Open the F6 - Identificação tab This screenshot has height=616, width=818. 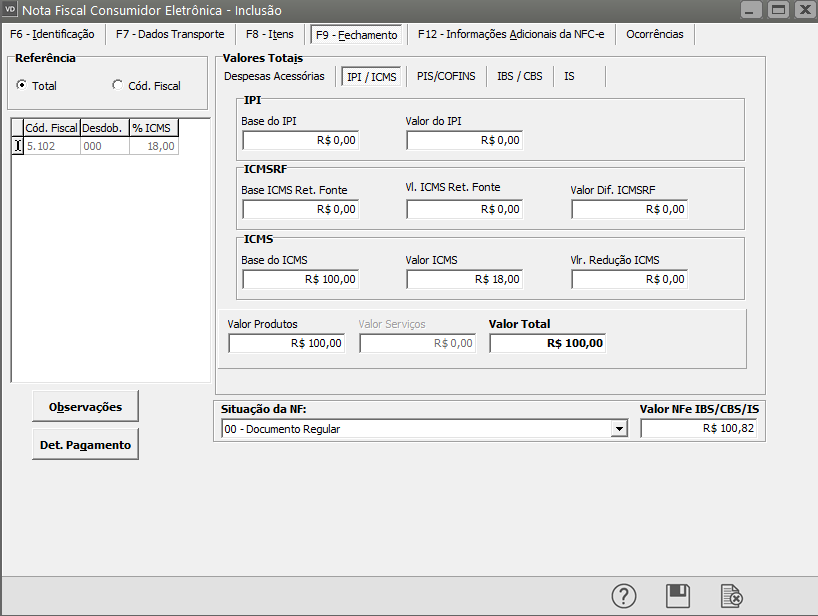click(51, 34)
